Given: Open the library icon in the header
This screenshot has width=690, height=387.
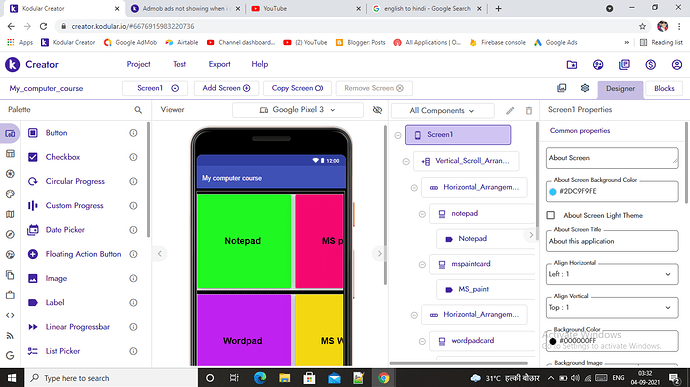Looking at the screenshot, I should [624, 65].
